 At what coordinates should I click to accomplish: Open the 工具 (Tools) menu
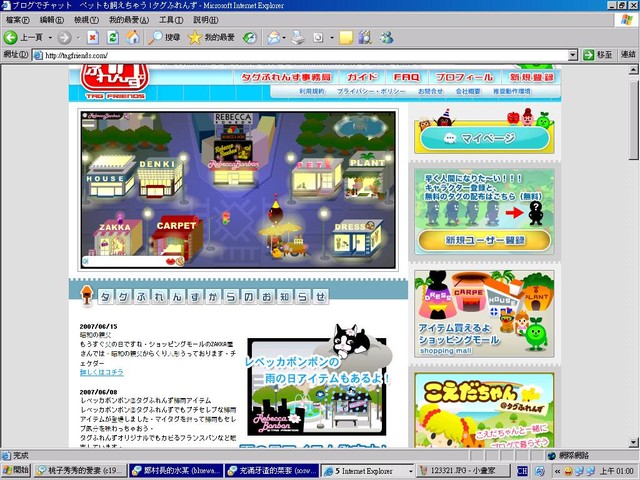click(171, 20)
